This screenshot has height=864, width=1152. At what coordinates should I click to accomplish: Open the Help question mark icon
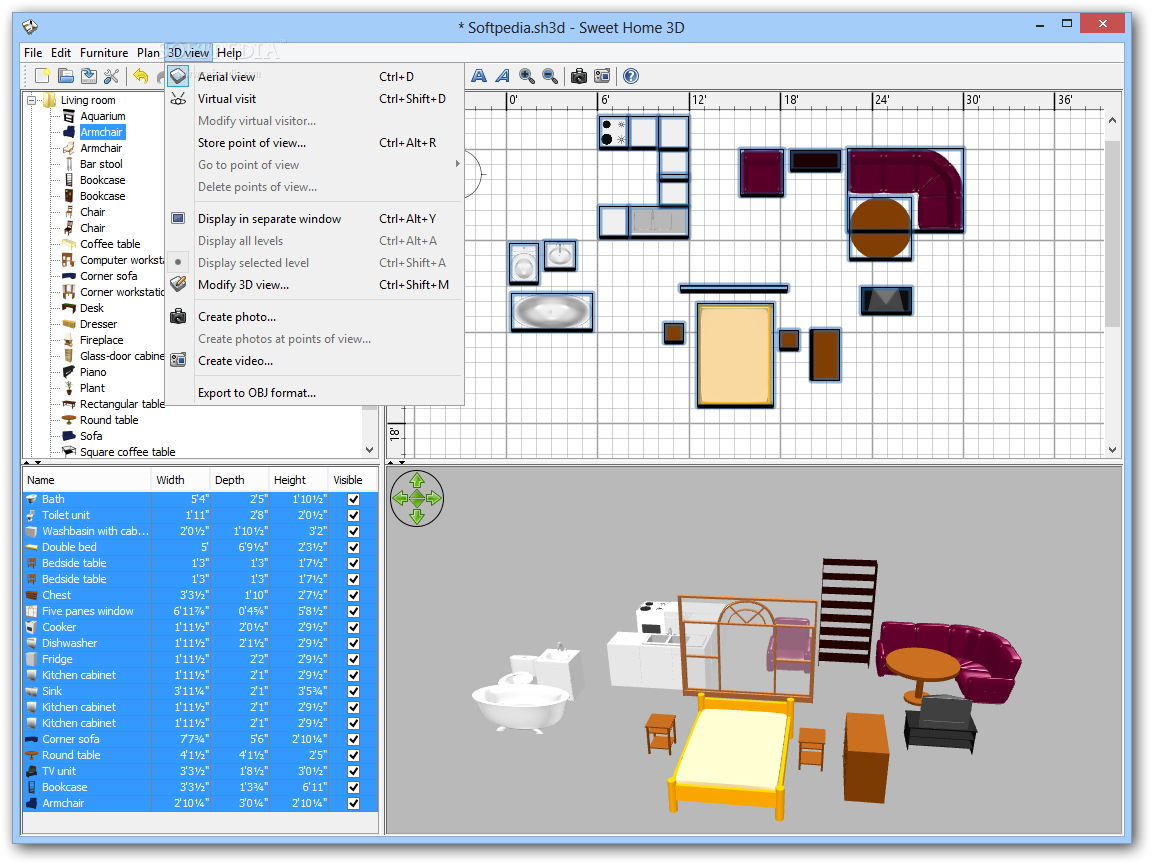coord(630,76)
